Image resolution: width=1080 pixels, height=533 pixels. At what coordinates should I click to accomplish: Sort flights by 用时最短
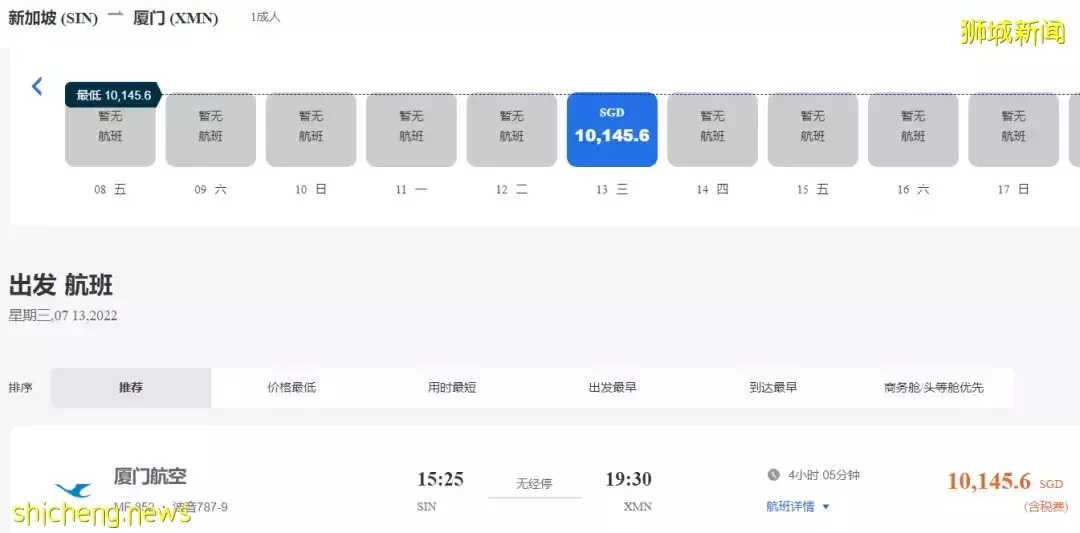point(452,388)
